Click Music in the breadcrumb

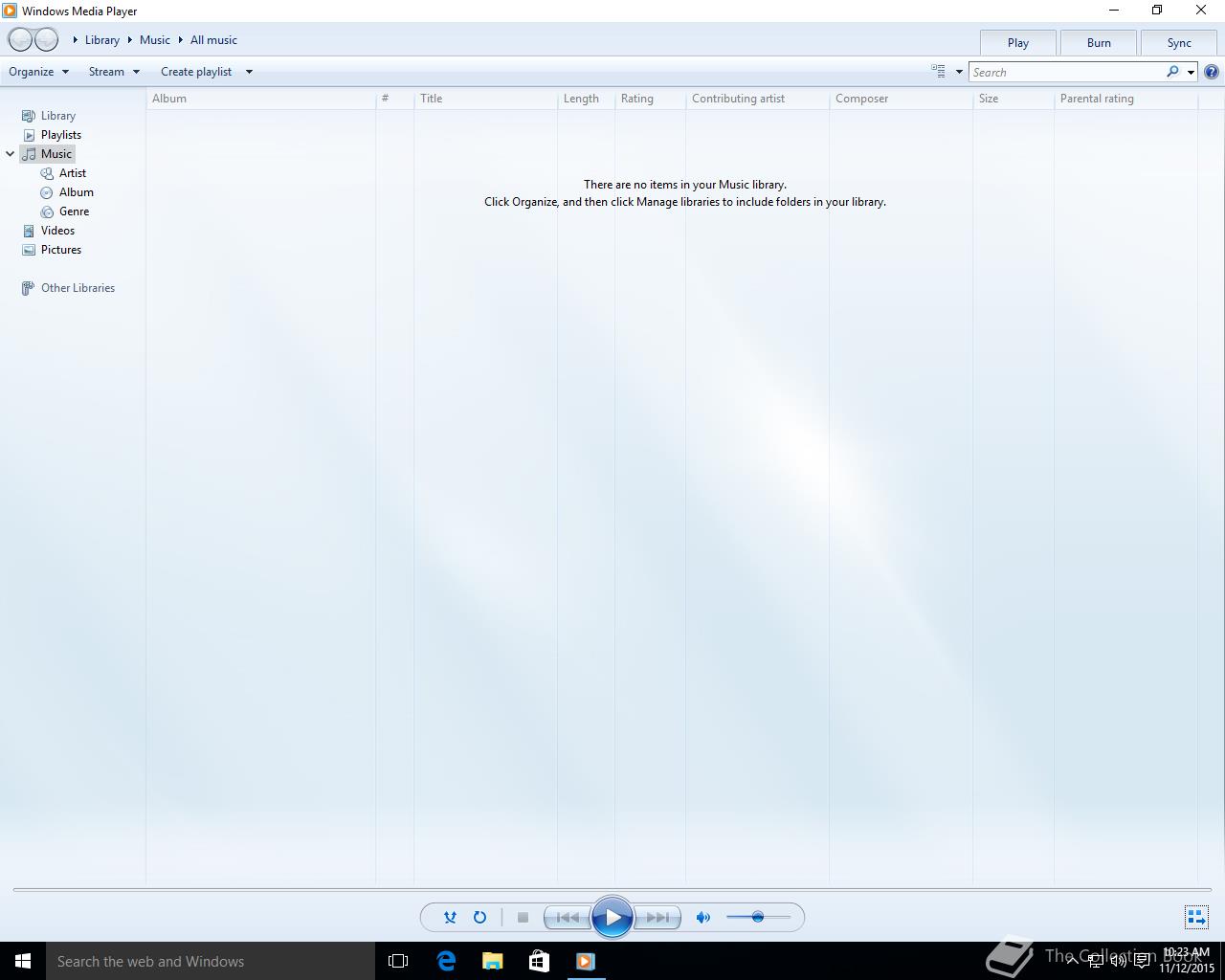[x=155, y=40]
